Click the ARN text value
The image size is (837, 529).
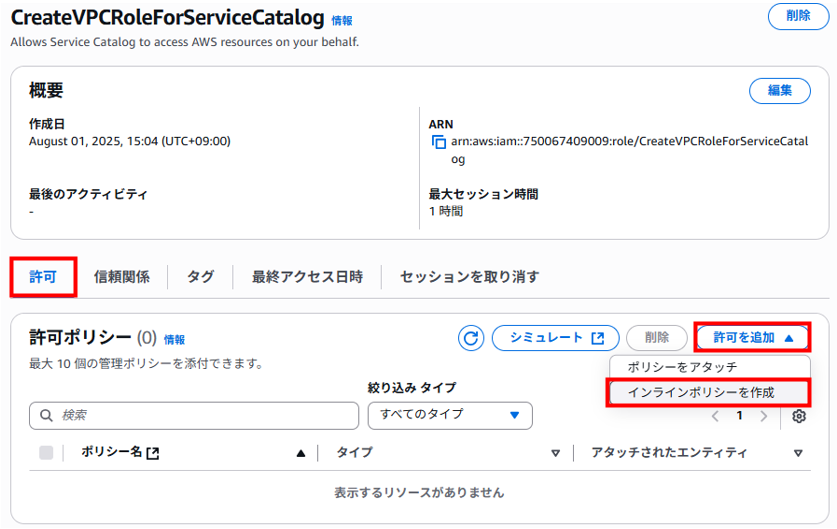pos(629,150)
